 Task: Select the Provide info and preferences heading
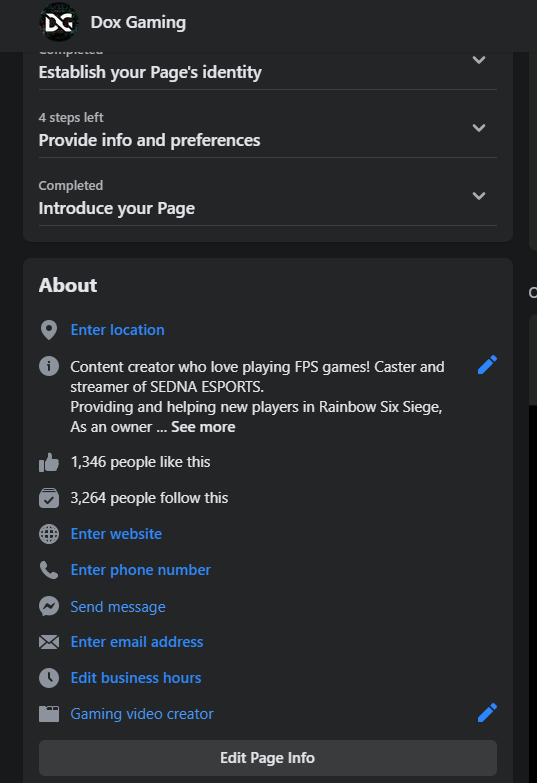pyautogui.click(x=149, y=140)
